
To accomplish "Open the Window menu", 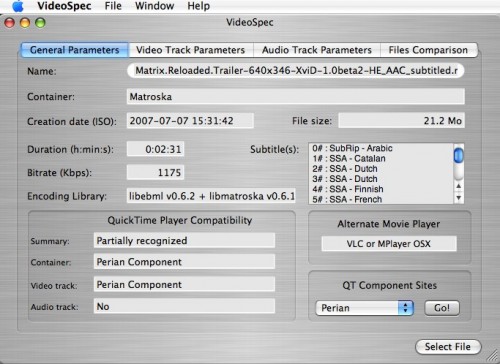I will 154,6.
